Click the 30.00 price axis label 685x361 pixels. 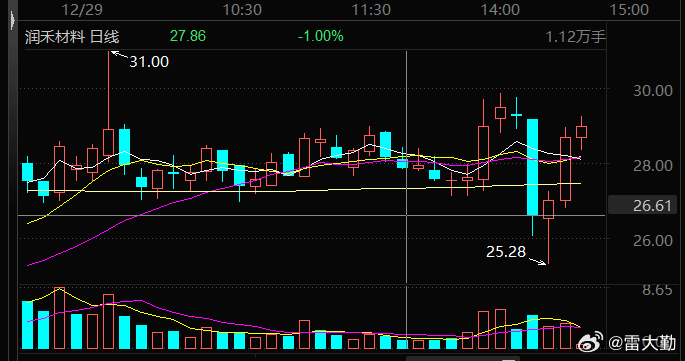click(653, 90)
